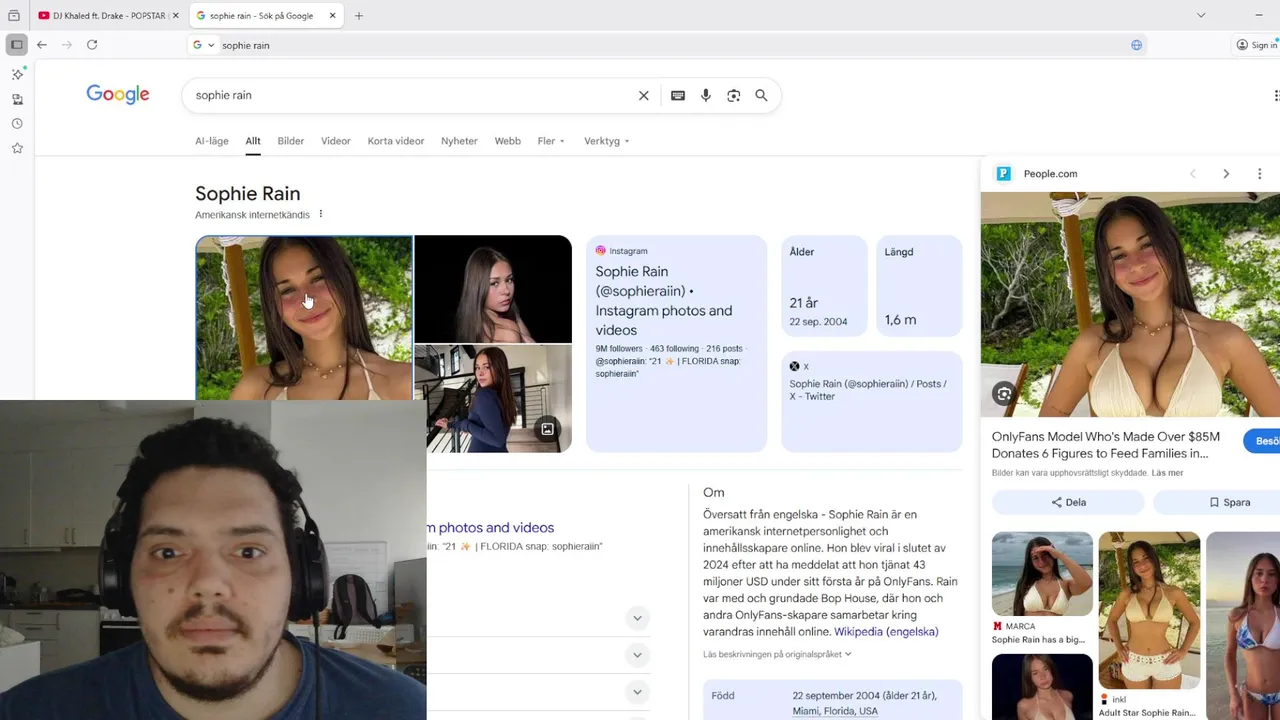This screenshot has width=1280, height=720.
Task: Open the three-dot menu next to Amerikansk internetkändis
Action: pyautogui.click(x=321, y=214)
